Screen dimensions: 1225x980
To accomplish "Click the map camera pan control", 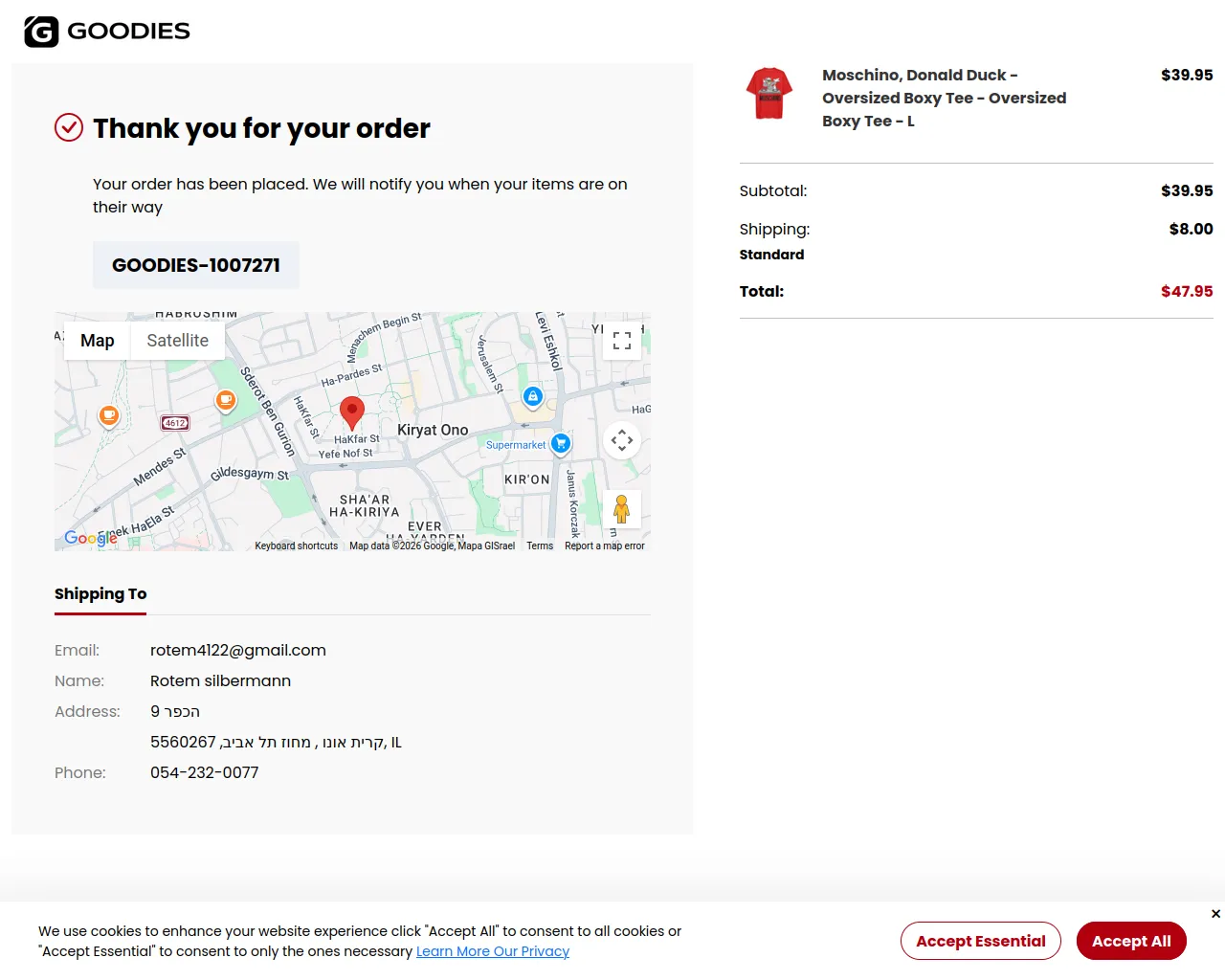I will point(622,440).
